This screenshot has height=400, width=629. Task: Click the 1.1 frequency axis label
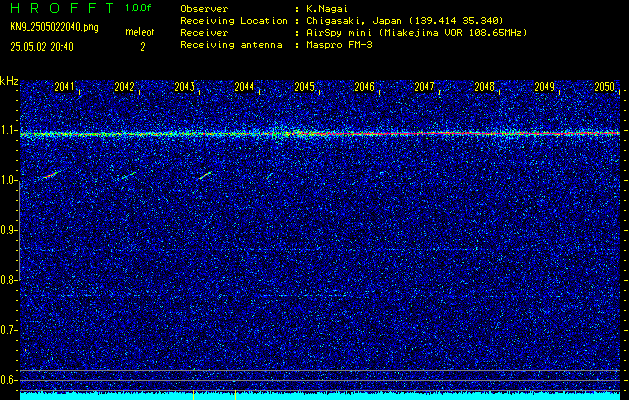click(x=8, y=130)
